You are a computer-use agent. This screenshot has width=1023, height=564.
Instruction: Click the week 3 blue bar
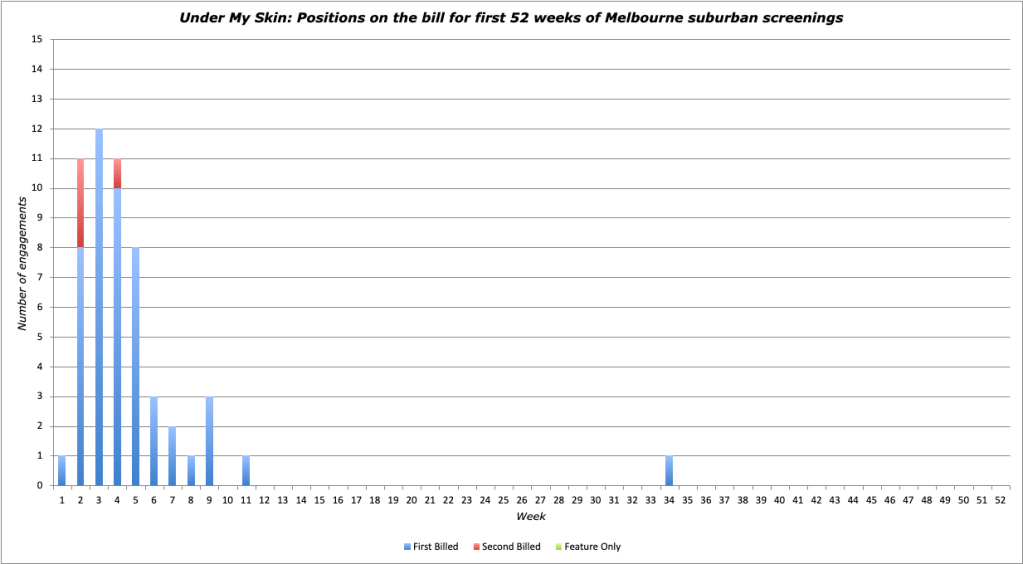tap(99, 310)
